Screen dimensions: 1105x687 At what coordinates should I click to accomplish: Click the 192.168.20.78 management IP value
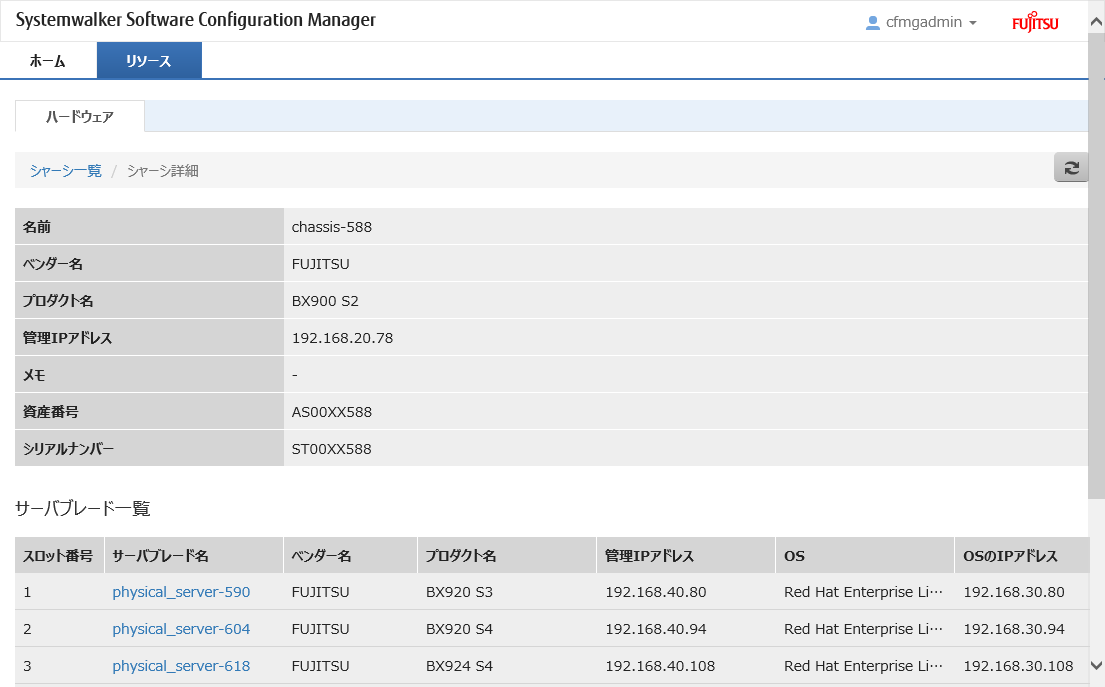(342, 338)
